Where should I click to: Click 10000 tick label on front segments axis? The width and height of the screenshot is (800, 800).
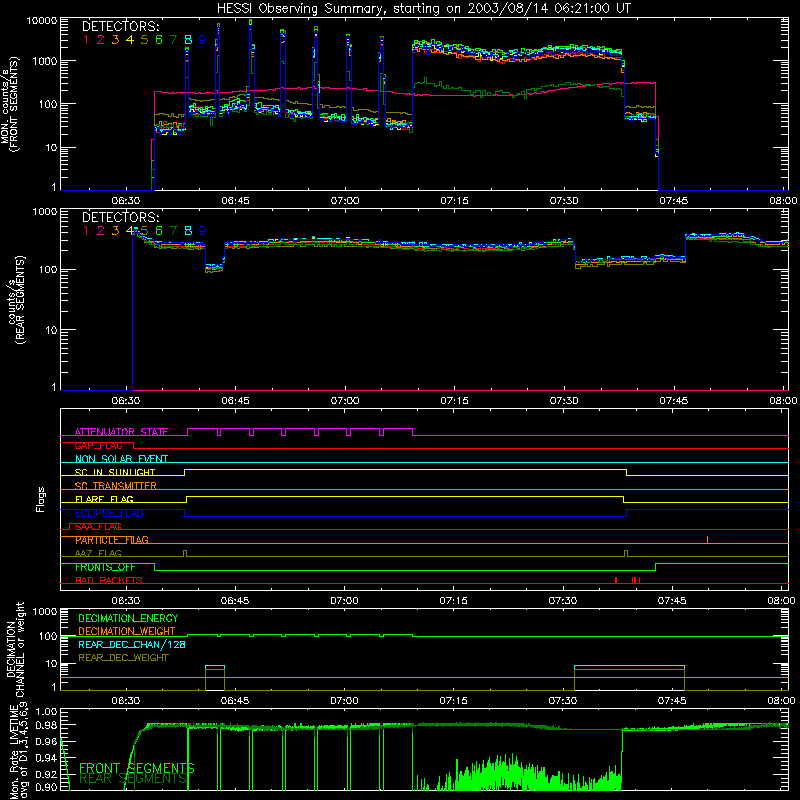coord(41,21)
